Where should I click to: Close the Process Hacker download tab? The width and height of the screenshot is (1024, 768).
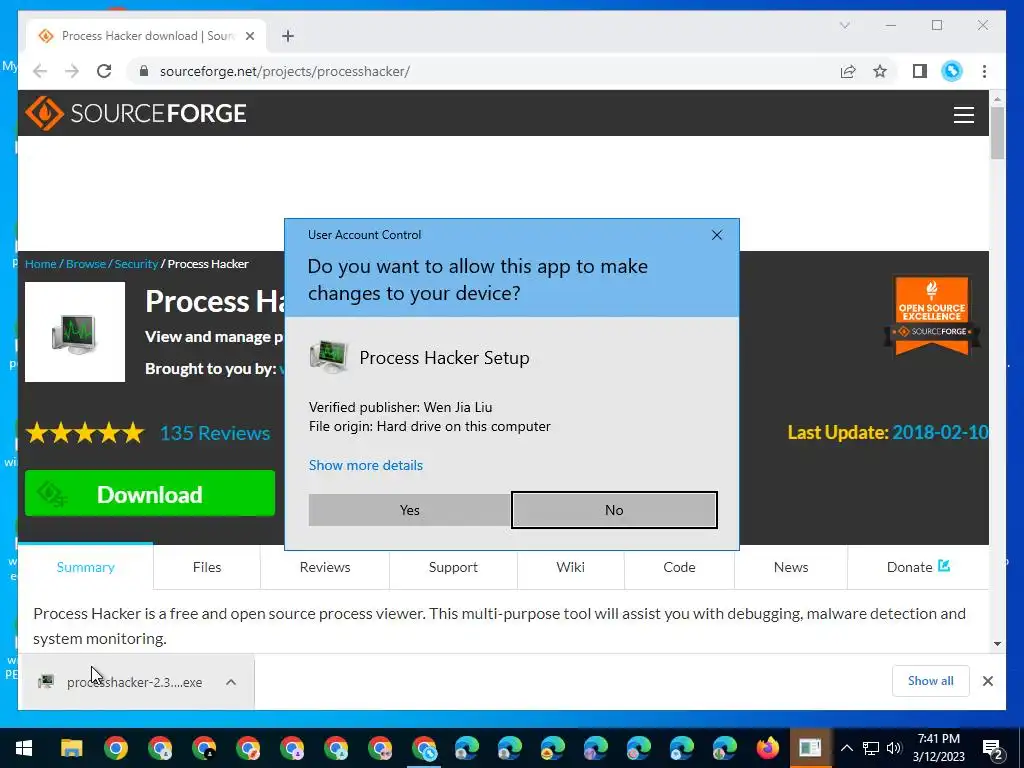[x=249, y=36]
